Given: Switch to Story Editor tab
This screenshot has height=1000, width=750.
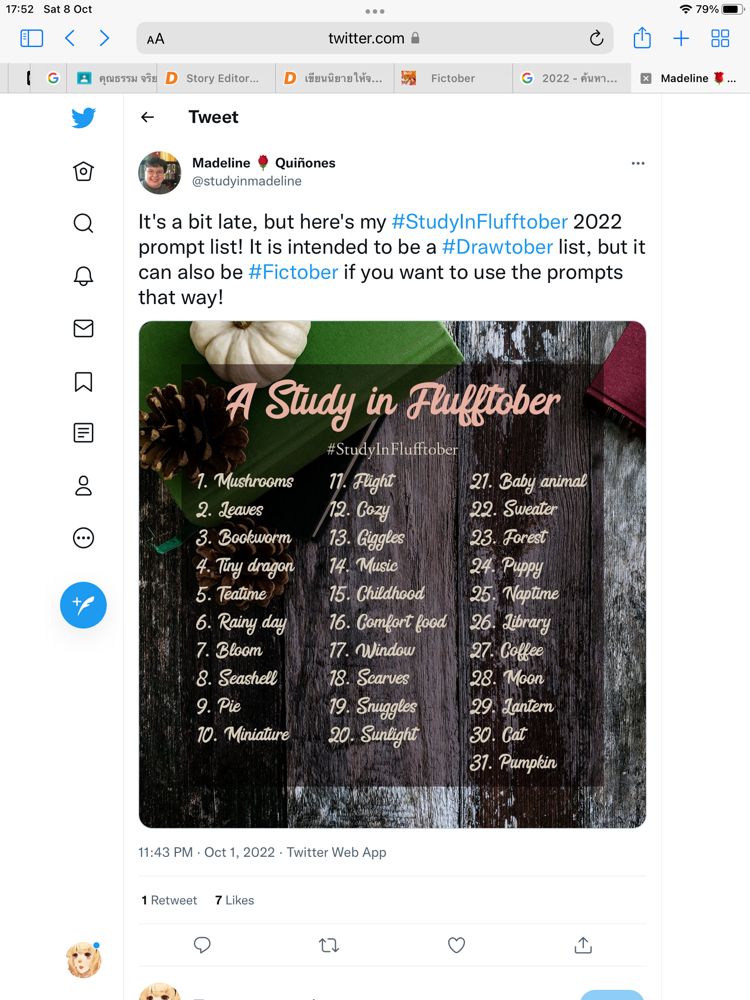Looking at the screenshot, I should point(221,78).
